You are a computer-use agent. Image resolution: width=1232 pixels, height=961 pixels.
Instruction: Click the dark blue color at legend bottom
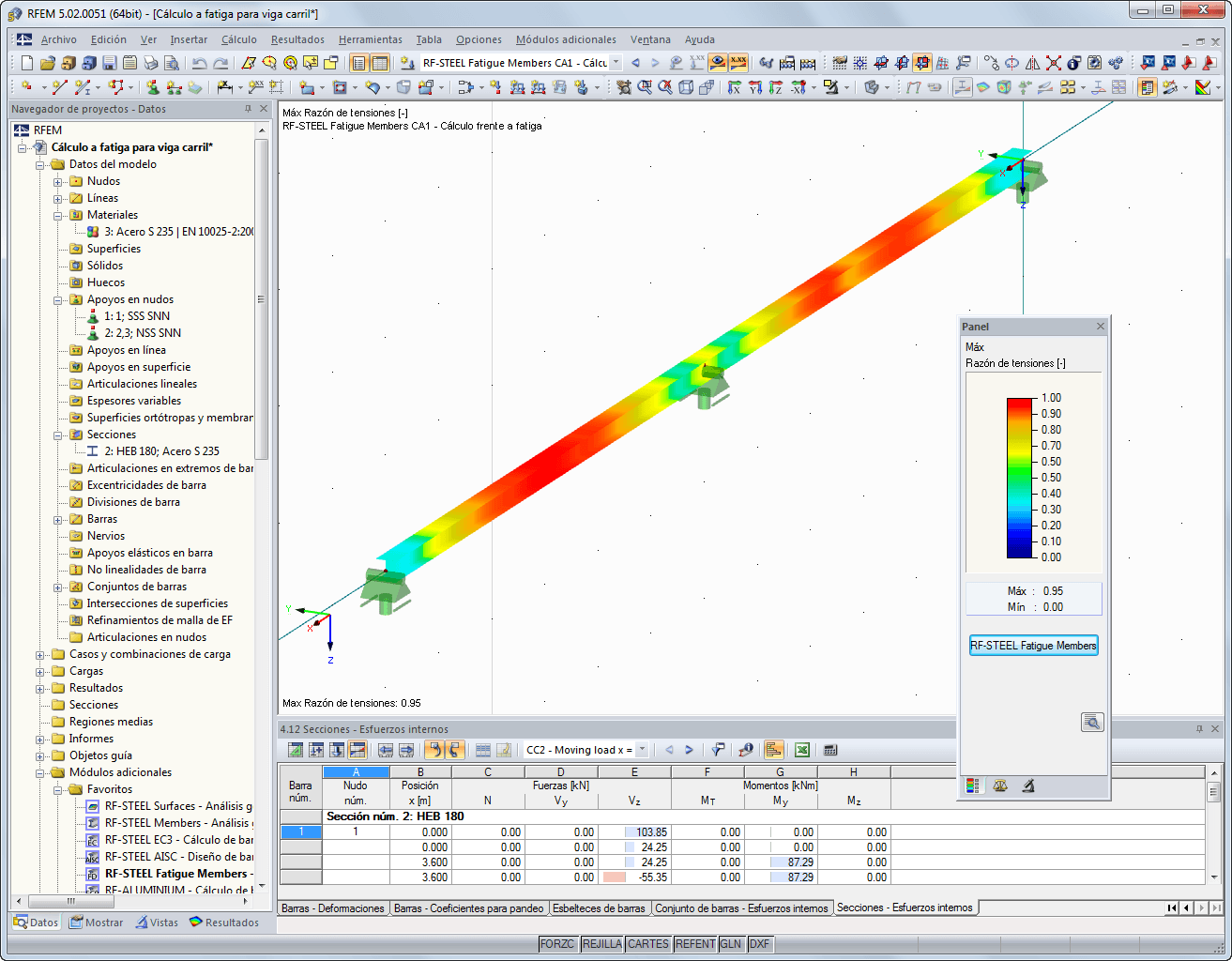(x=1020, y=550)
